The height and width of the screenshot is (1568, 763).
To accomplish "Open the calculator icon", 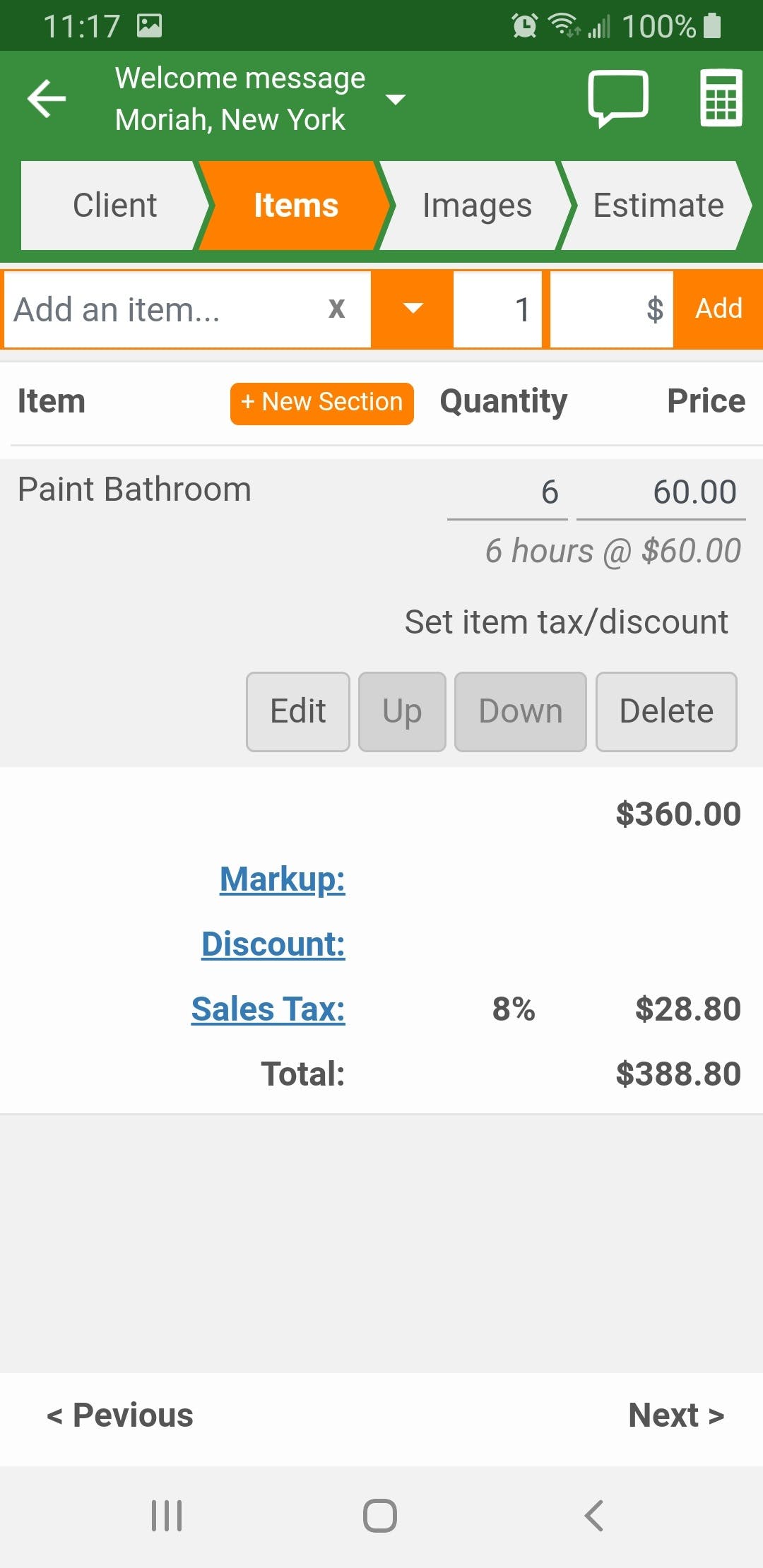I will click(x=721, y=98).
